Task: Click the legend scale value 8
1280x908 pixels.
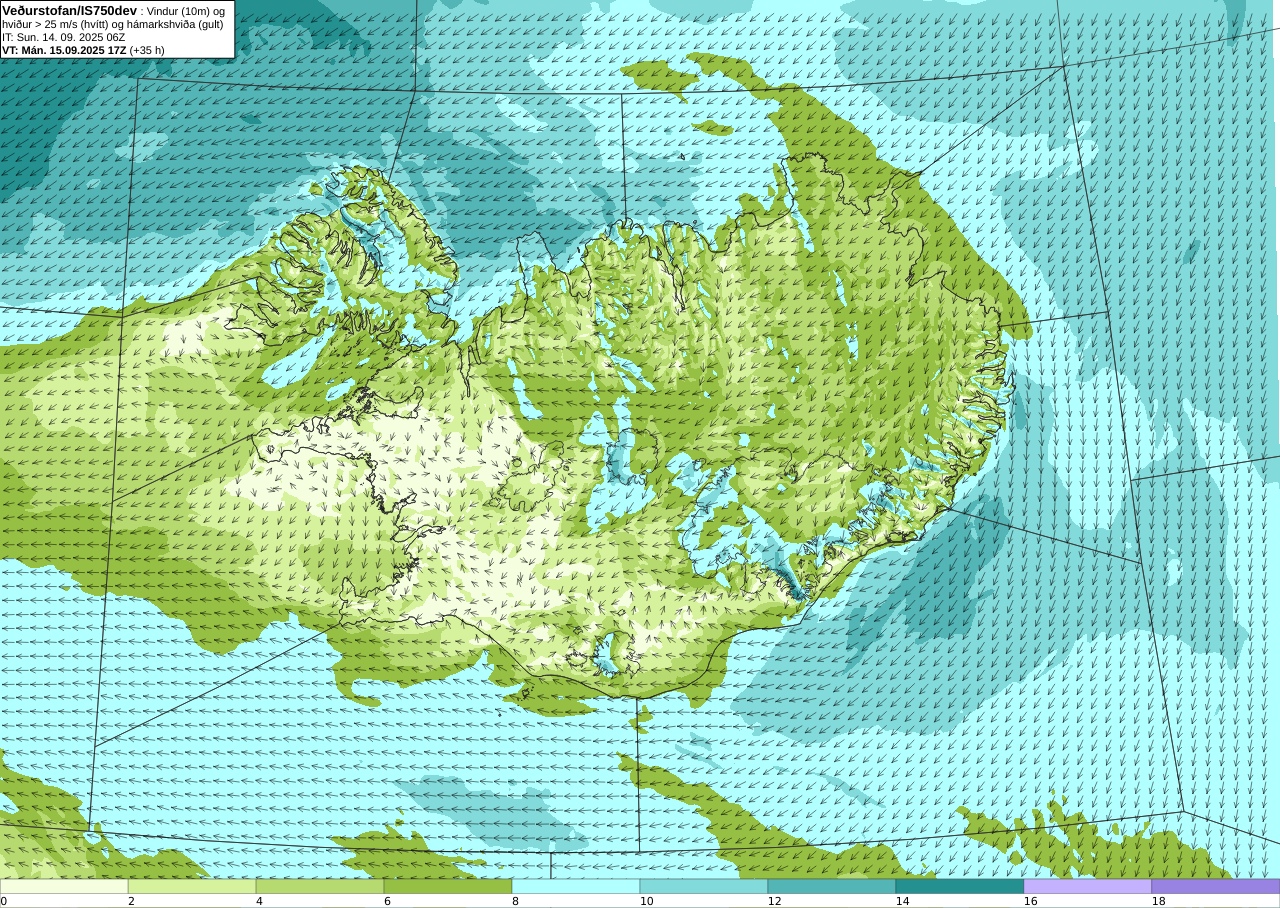Action: coord(515,901)
